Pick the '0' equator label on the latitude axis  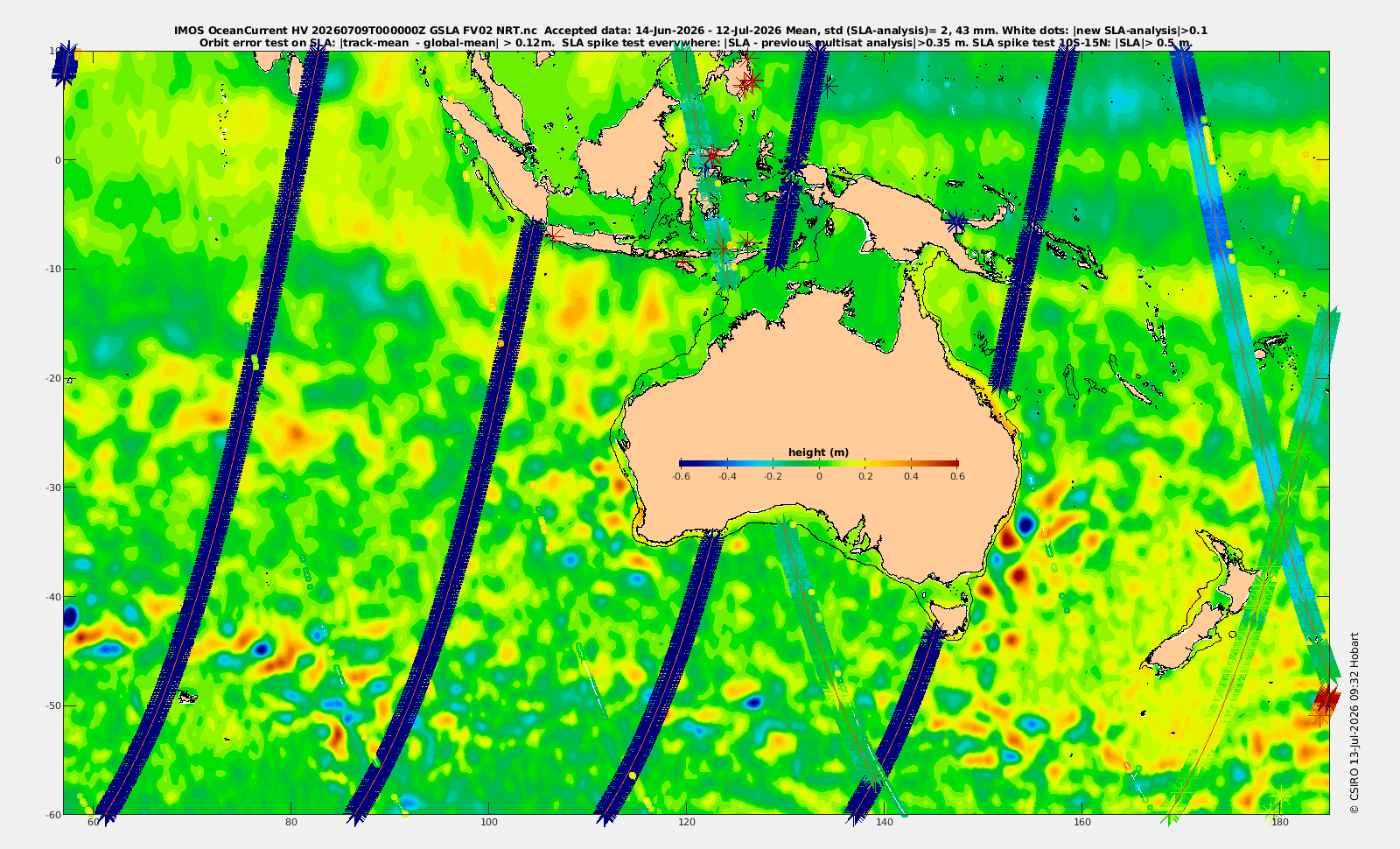58,160
